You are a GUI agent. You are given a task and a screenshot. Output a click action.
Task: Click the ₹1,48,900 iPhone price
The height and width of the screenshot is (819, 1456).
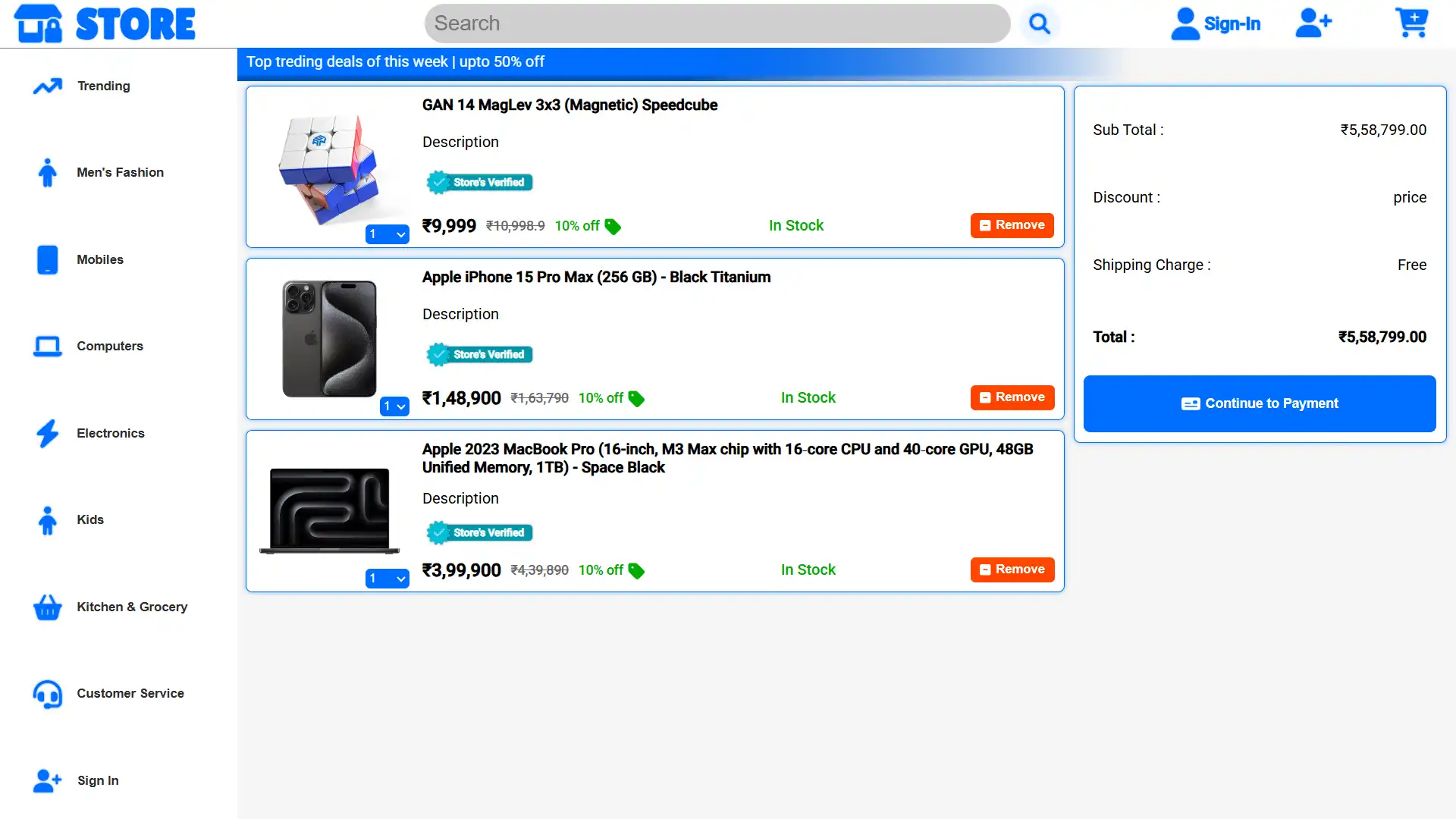tap(461, 399)
